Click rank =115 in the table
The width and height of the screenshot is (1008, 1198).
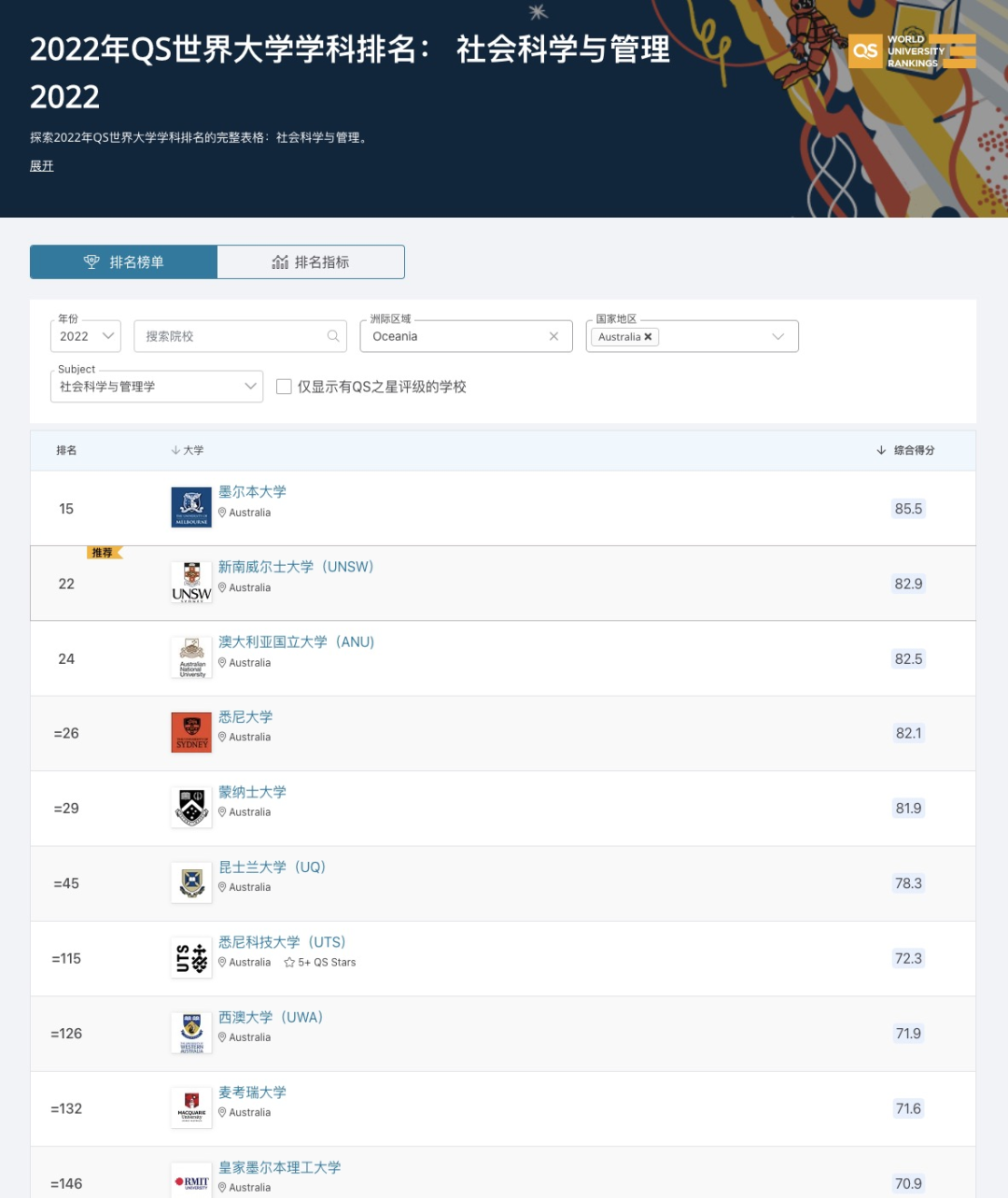point(66,958)
